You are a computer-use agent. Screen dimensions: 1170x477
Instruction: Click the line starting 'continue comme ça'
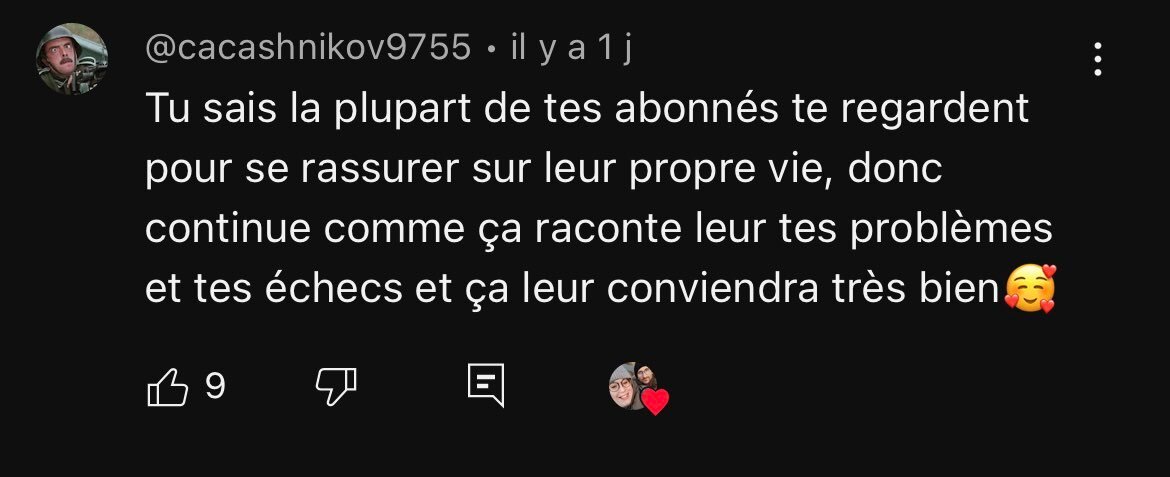(598, 229)
